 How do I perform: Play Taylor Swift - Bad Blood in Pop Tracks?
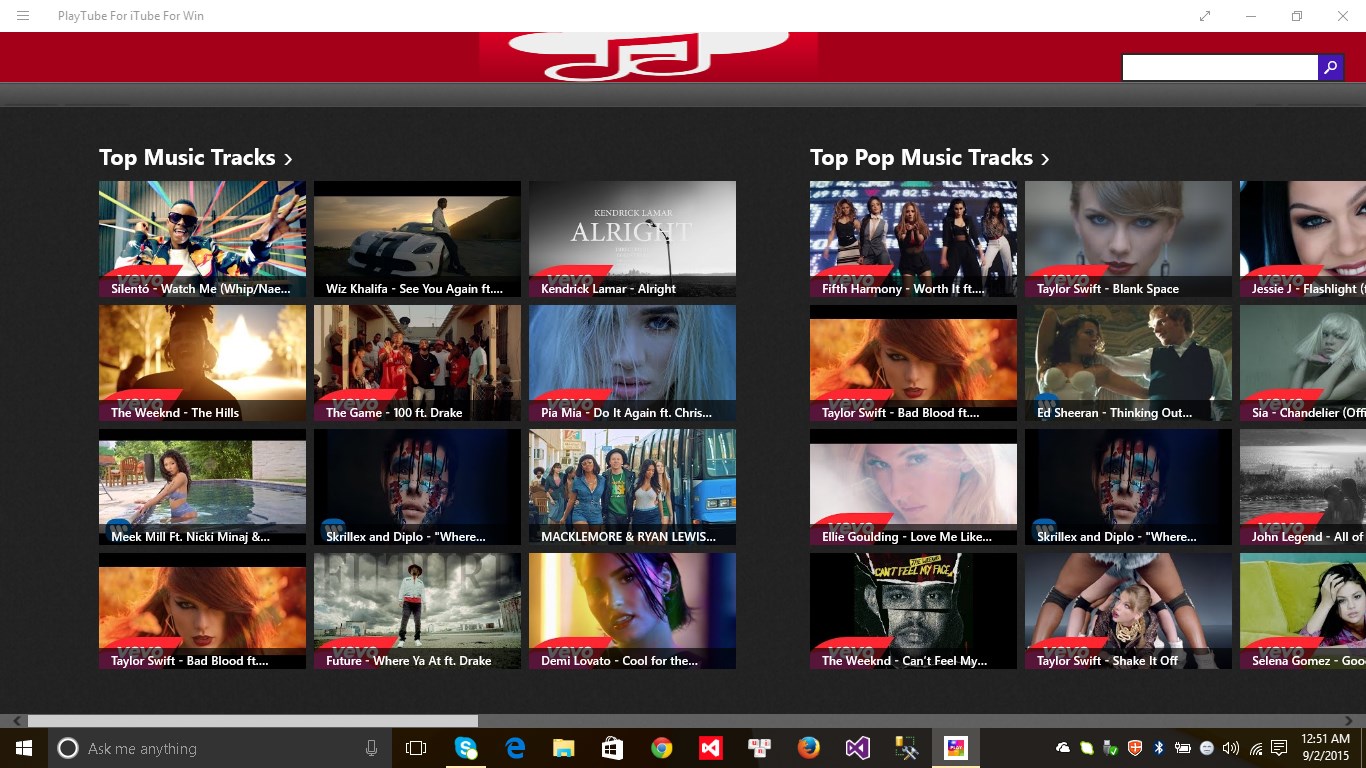[913, 363]
